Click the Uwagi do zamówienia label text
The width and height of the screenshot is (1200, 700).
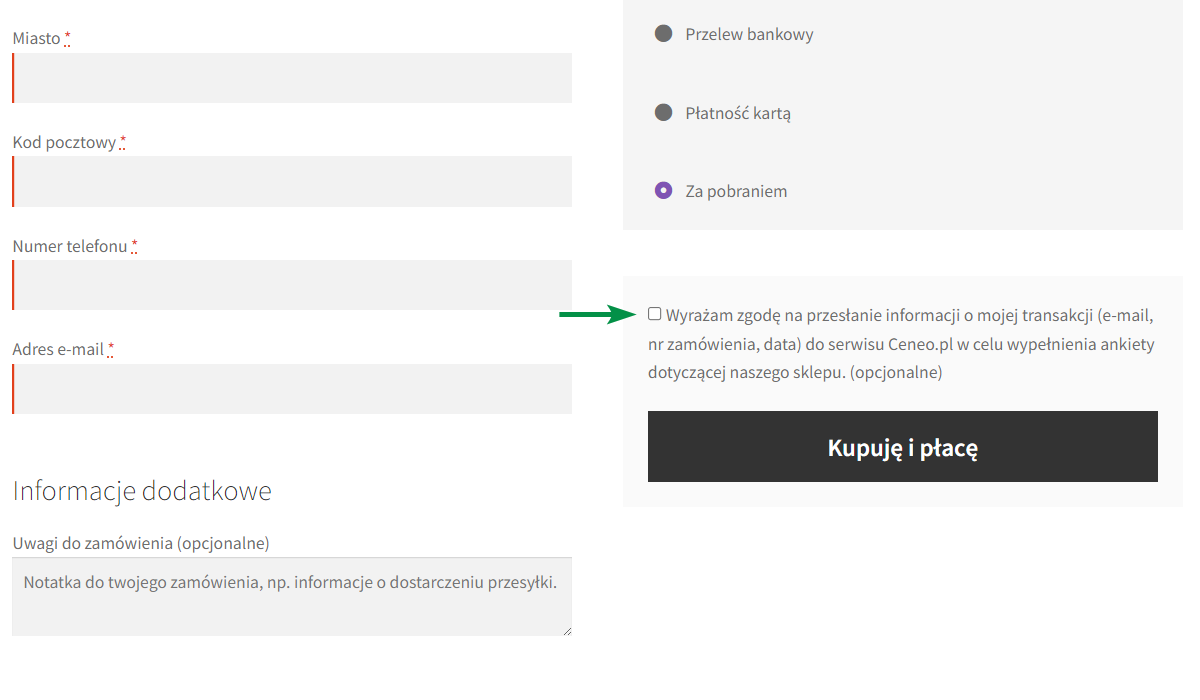click(141, 543)
